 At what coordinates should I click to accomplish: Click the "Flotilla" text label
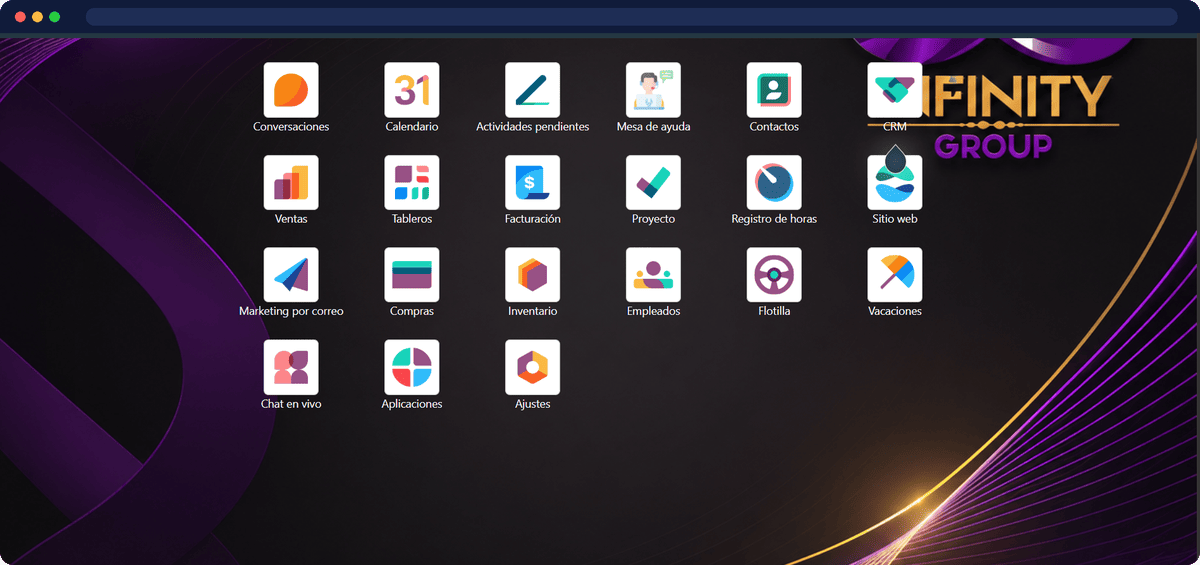(x=774, y=311)
